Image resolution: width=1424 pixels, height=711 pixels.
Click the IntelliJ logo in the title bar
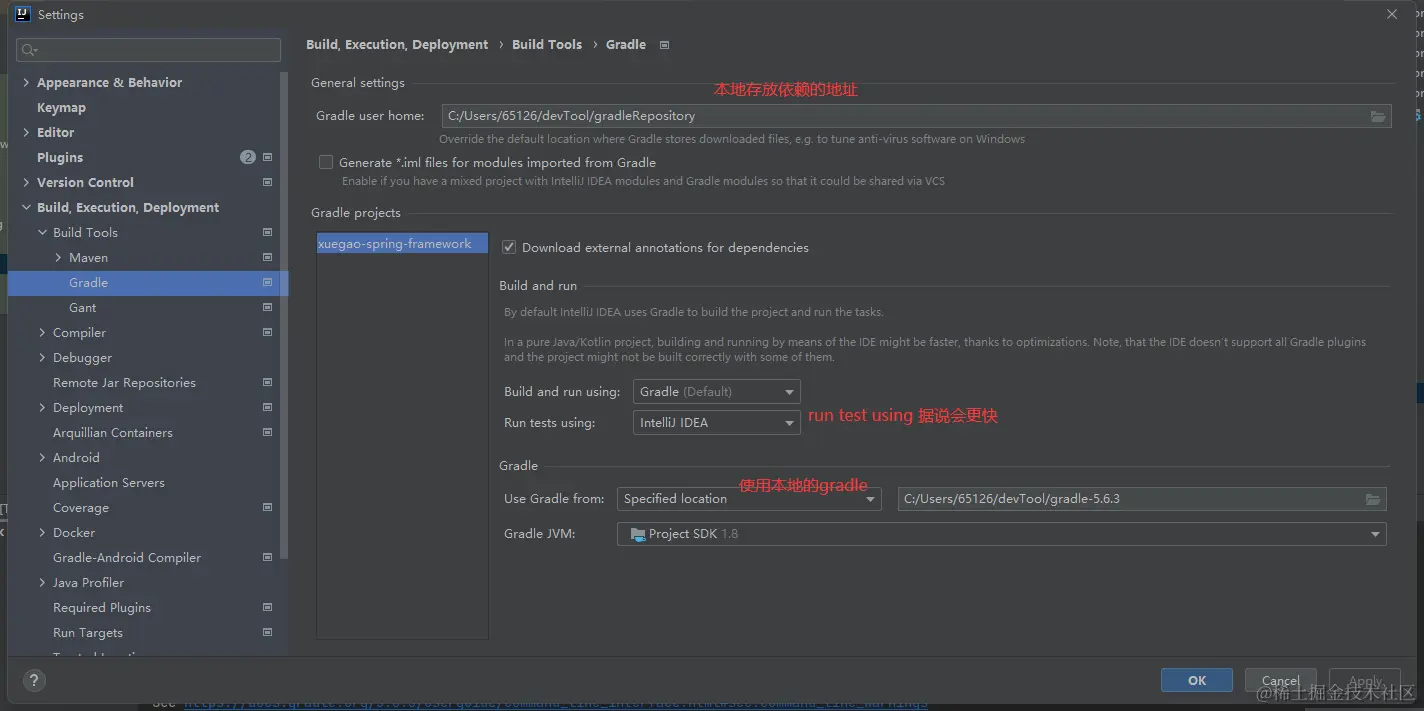tap(23, 14)
